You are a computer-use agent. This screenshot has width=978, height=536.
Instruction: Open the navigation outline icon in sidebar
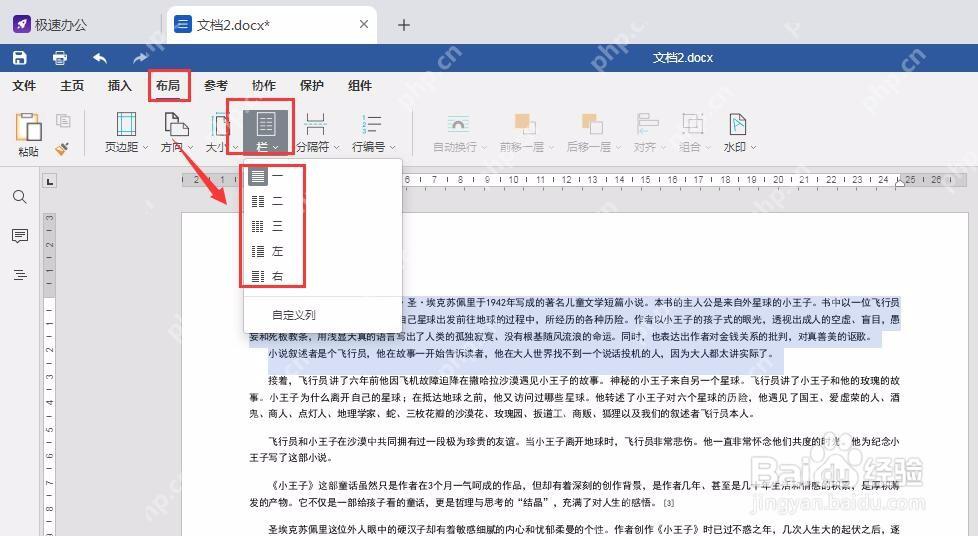(x=20, y=275)
